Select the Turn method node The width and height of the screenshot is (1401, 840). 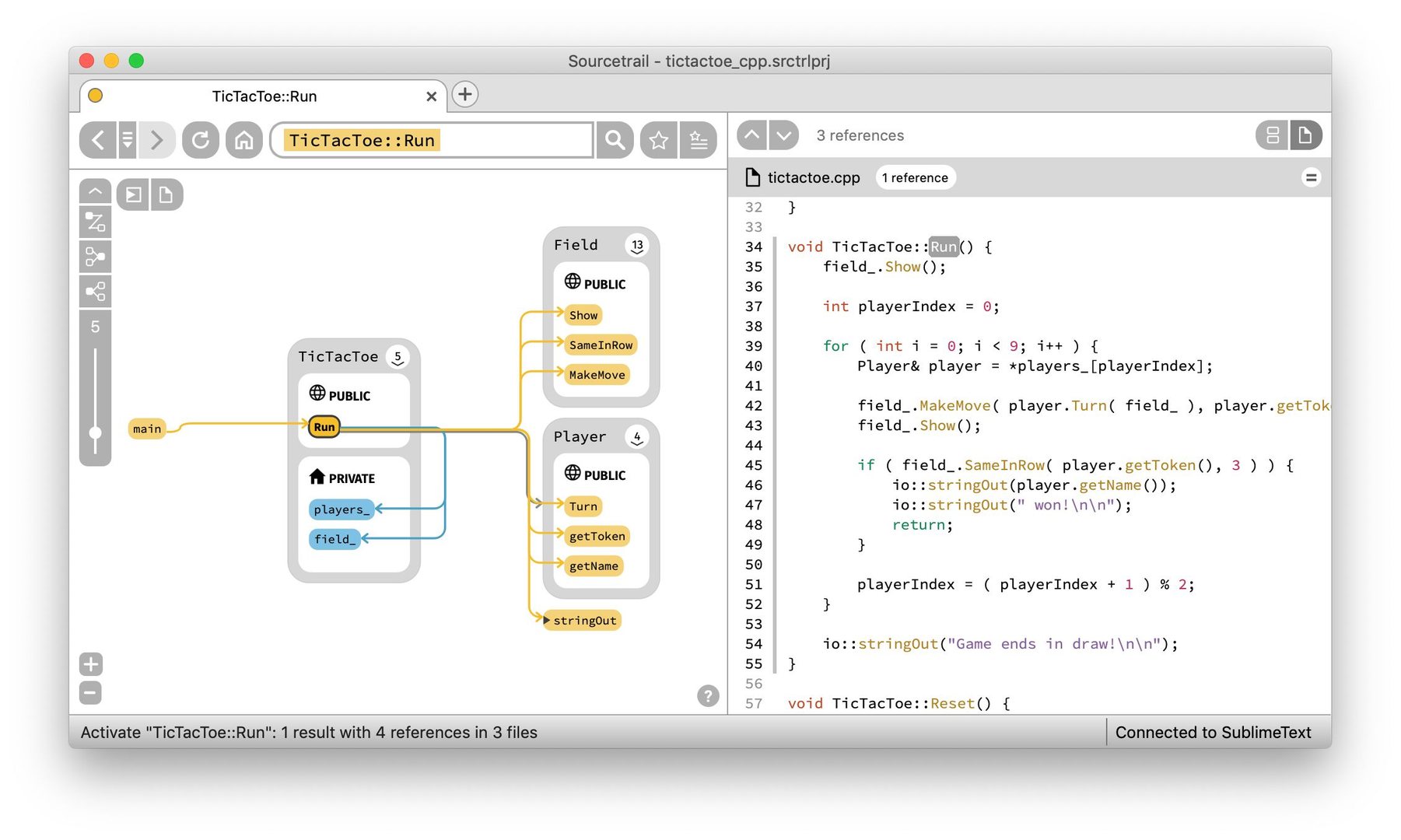tap(583, 506)
